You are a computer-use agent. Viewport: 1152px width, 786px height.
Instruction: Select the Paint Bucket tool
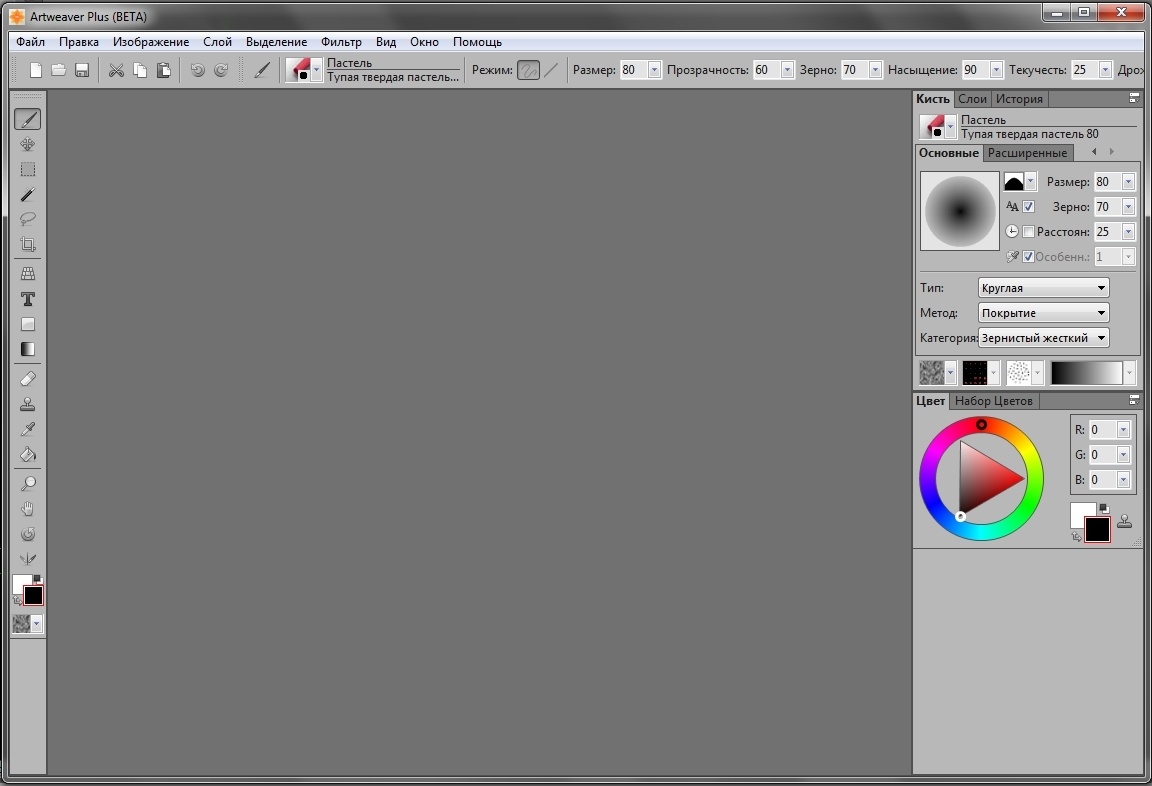pyautogui.click(x=27, y=454)
